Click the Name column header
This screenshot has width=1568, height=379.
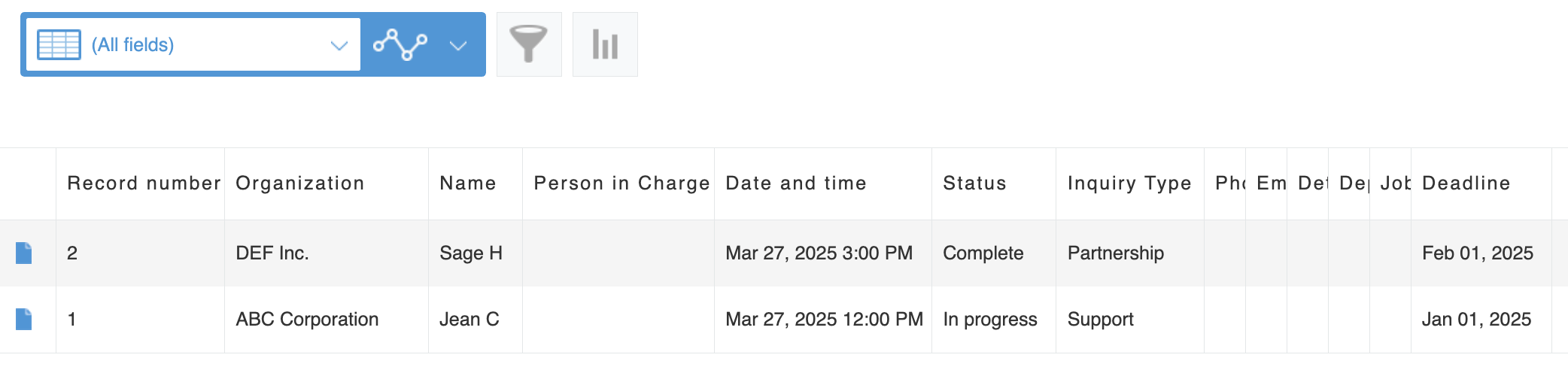468,183
